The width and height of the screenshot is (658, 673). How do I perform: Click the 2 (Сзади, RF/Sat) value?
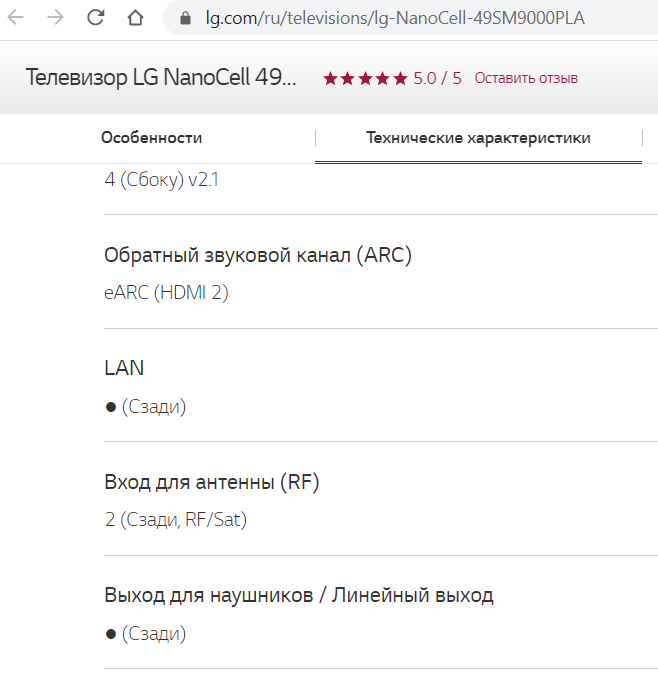click(x=175, y=520)
